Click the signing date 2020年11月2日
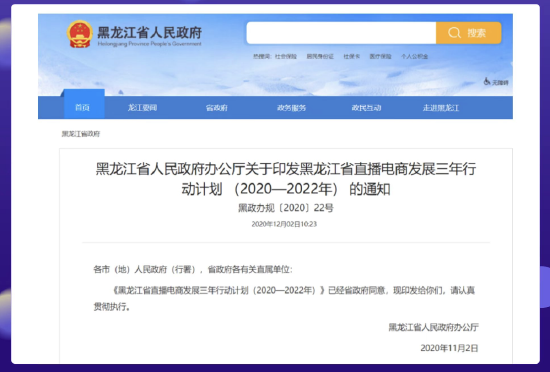The width and height of the screenshot is (550, 372). [x=449, y=348]
